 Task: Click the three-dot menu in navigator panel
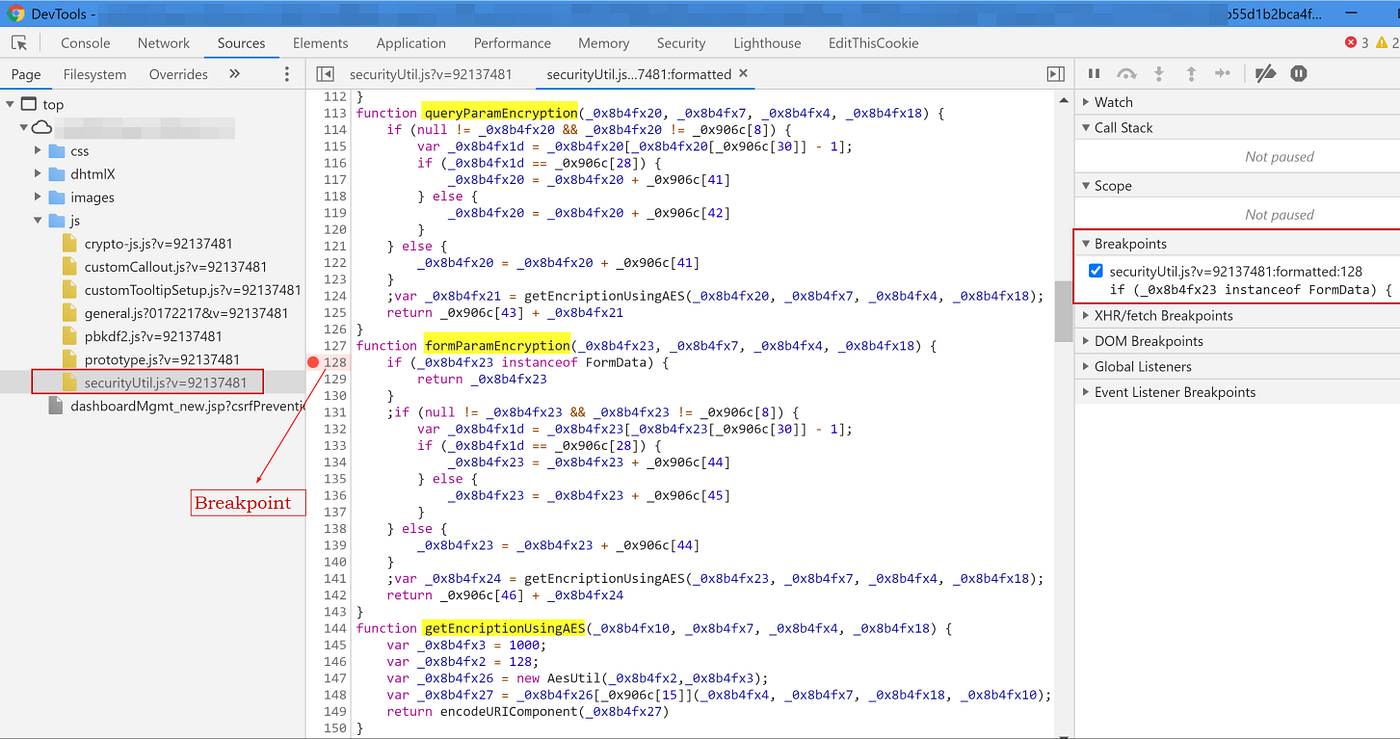coord(287,74)
